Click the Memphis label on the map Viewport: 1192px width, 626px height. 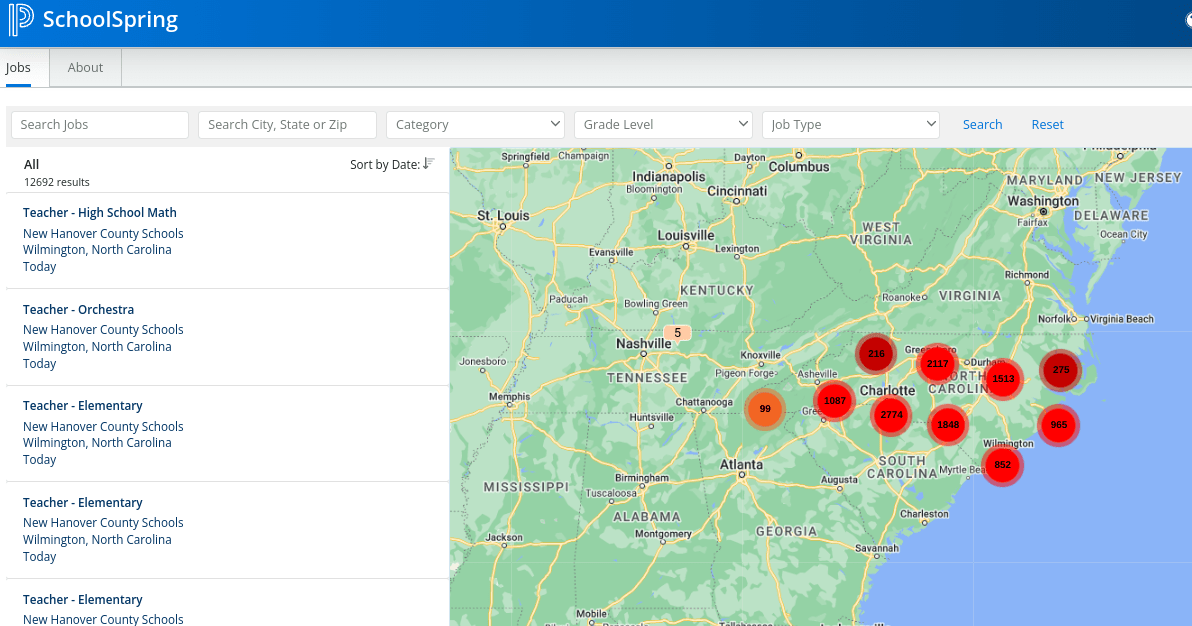(x=509, y=396)
